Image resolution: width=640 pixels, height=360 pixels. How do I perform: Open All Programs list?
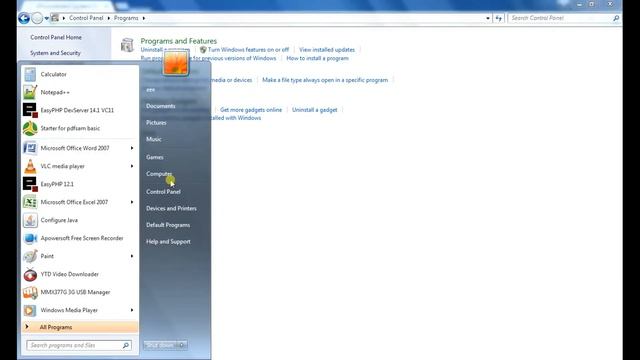click(80, 327)
